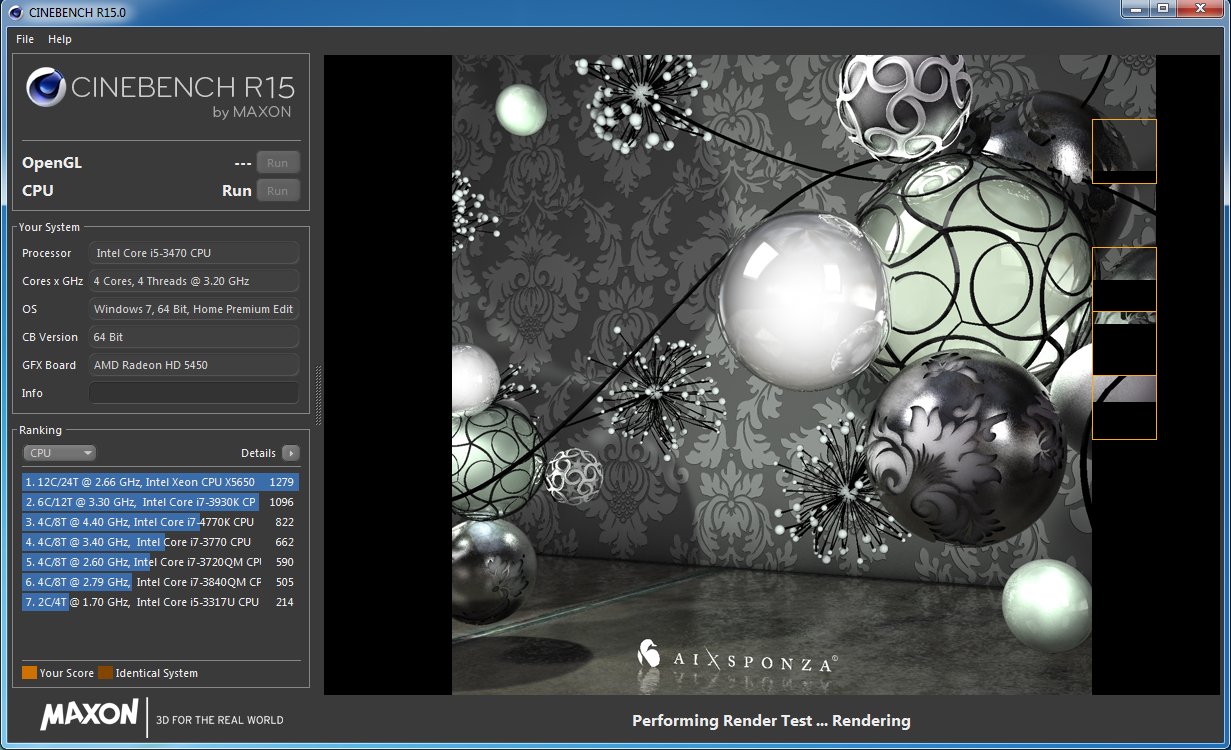The width and height of the screenshot is (1231, 750).
Task: Select ranking row Core i7-3720QM
Action: [x=160, y=562]
